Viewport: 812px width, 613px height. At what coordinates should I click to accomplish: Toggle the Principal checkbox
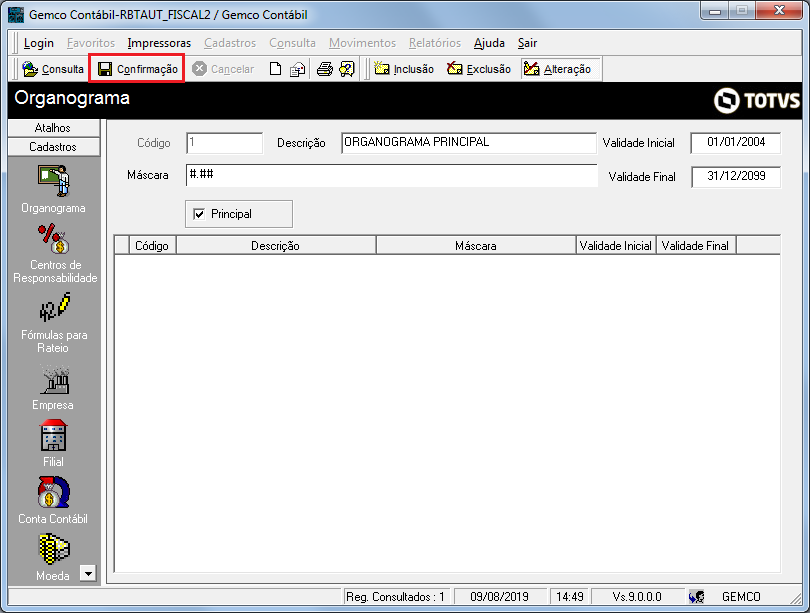click(199, 214)
